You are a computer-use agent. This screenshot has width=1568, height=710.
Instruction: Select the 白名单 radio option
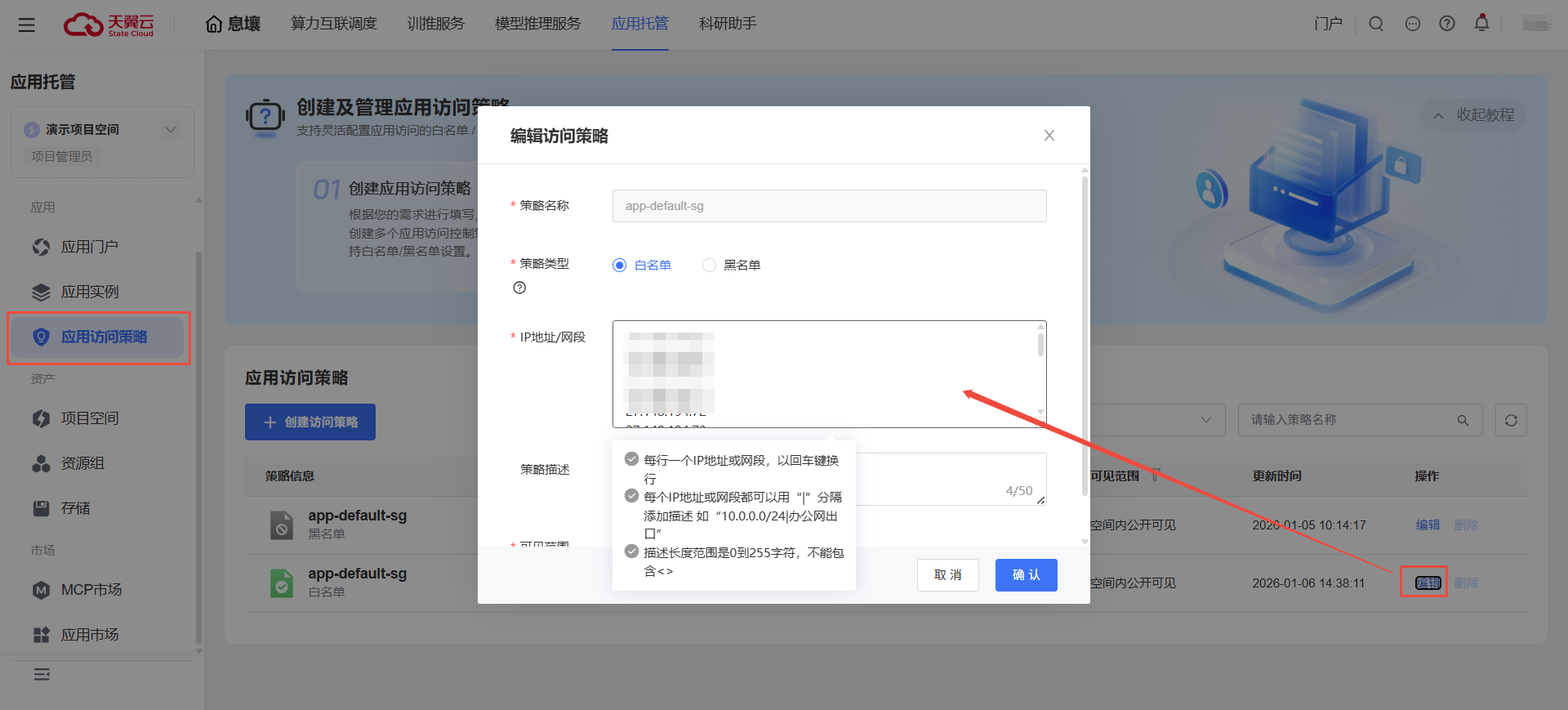[x=620, y=265]
